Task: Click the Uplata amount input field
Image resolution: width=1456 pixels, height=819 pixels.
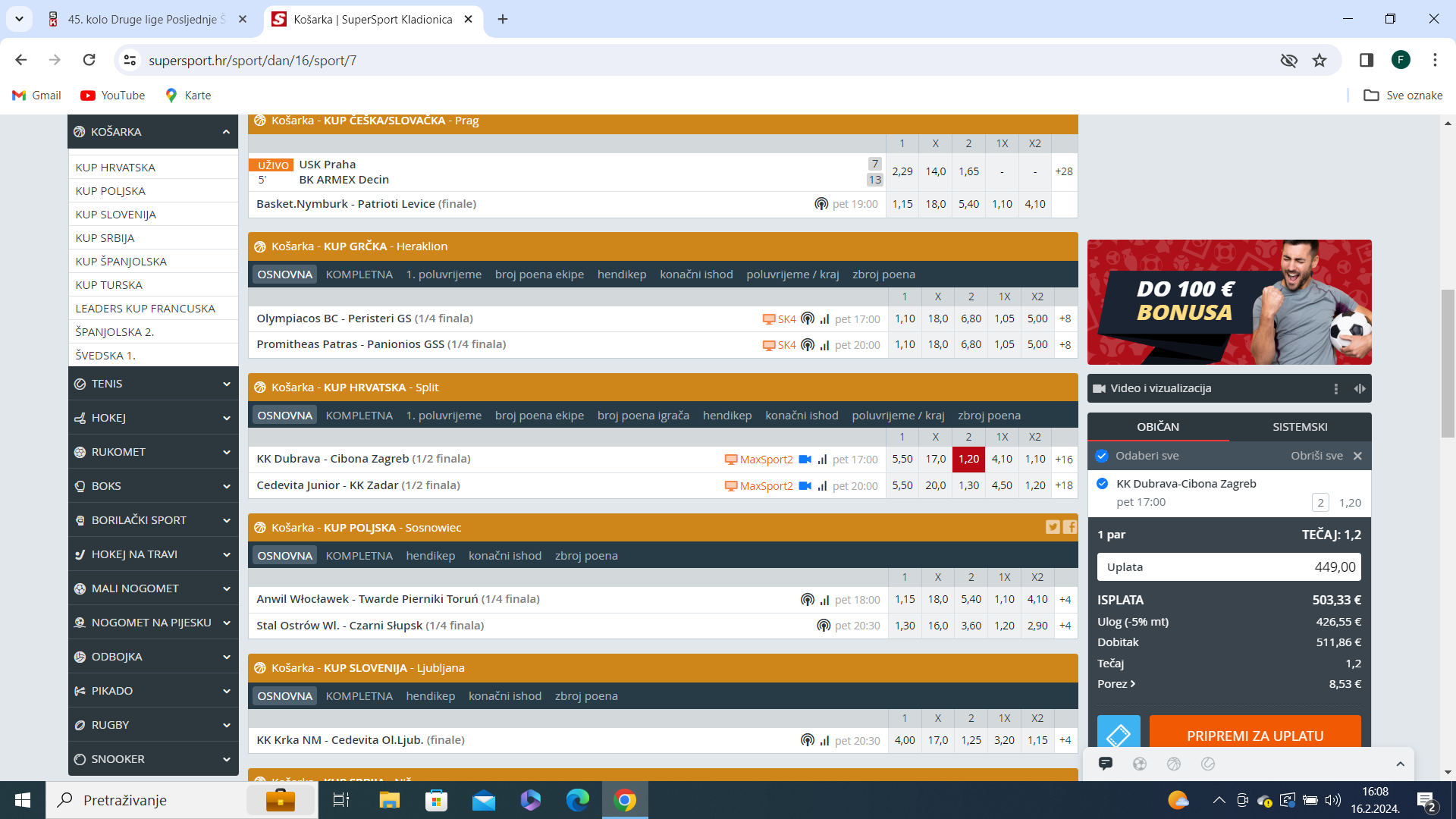Action: 1228,567
